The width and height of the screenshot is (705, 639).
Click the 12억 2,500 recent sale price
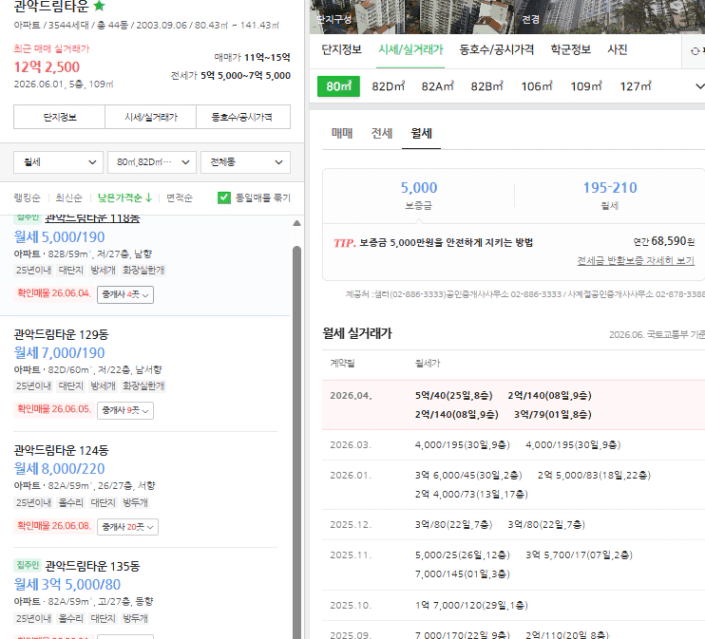coord(47,67)
